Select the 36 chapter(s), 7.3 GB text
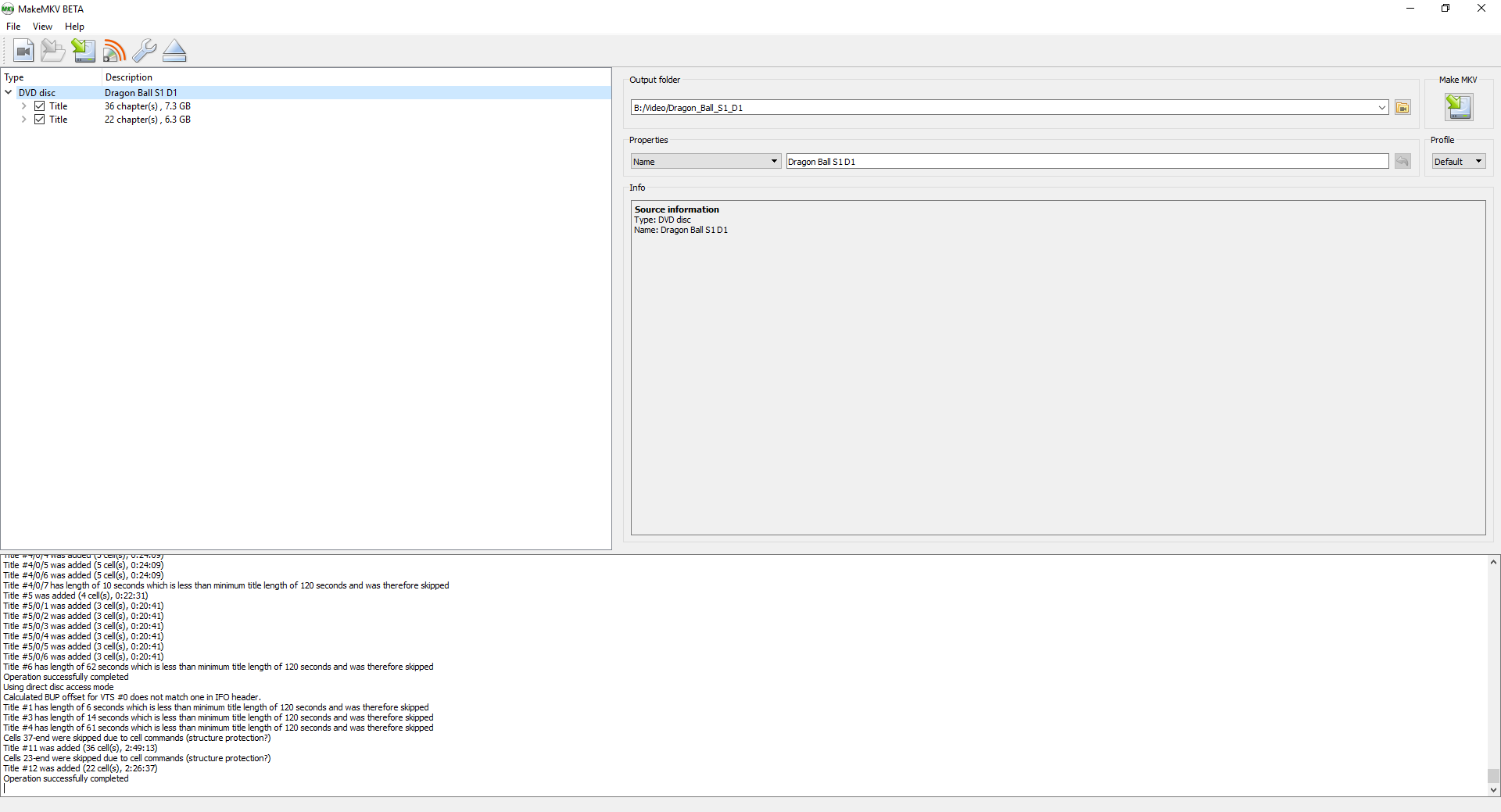The width and height of the screenshot is (1501, 812). pyautogui.click(x=148, y=106)
